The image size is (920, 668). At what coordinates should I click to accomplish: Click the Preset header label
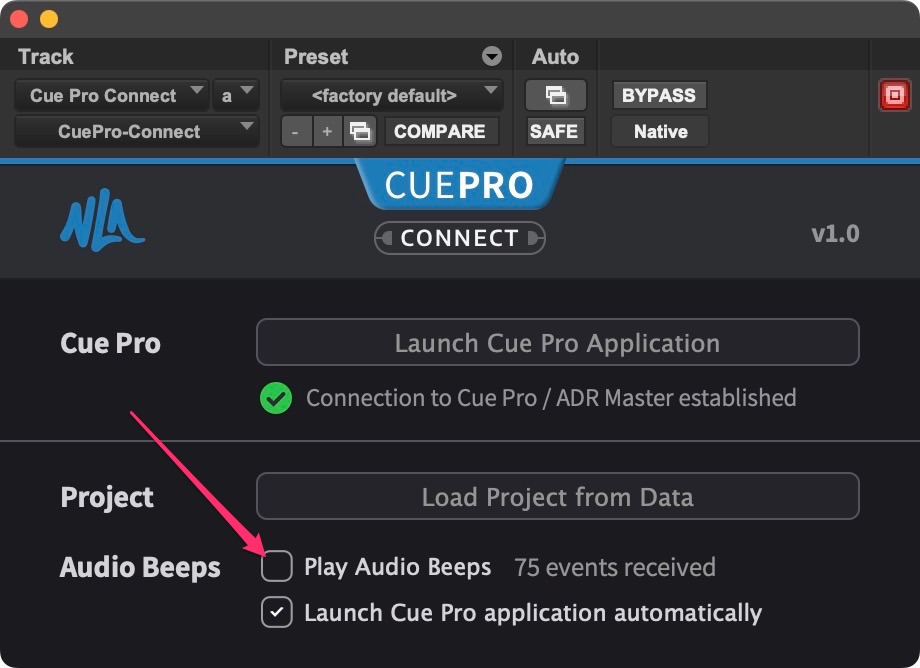click(316, 56)
